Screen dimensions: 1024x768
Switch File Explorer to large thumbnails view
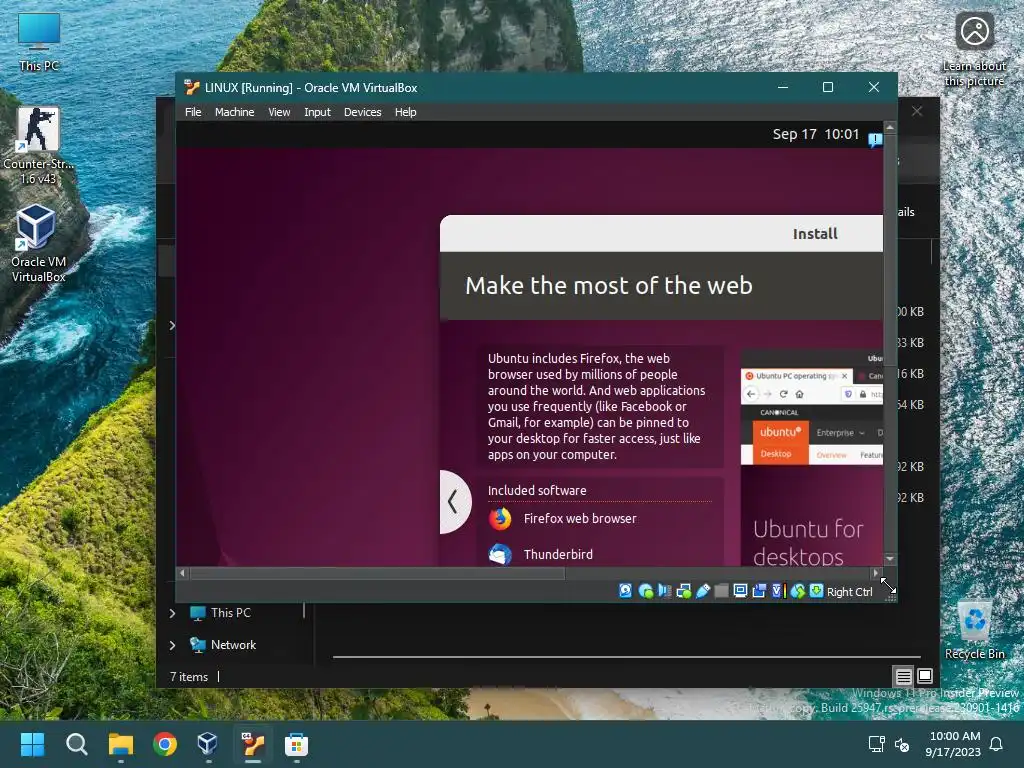(x=925, y=676)
